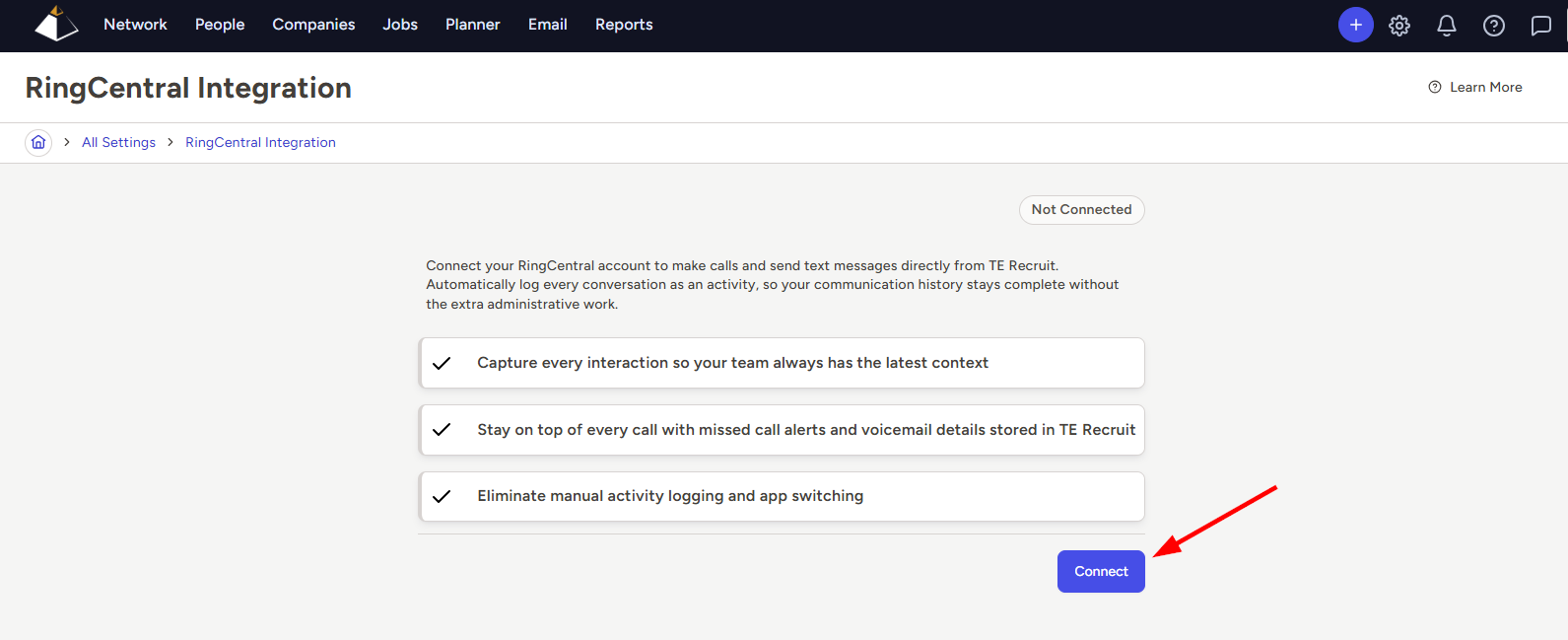Click the TE Recruit pyramid logo
The image size is (1568, 640).
pos(56,24)
